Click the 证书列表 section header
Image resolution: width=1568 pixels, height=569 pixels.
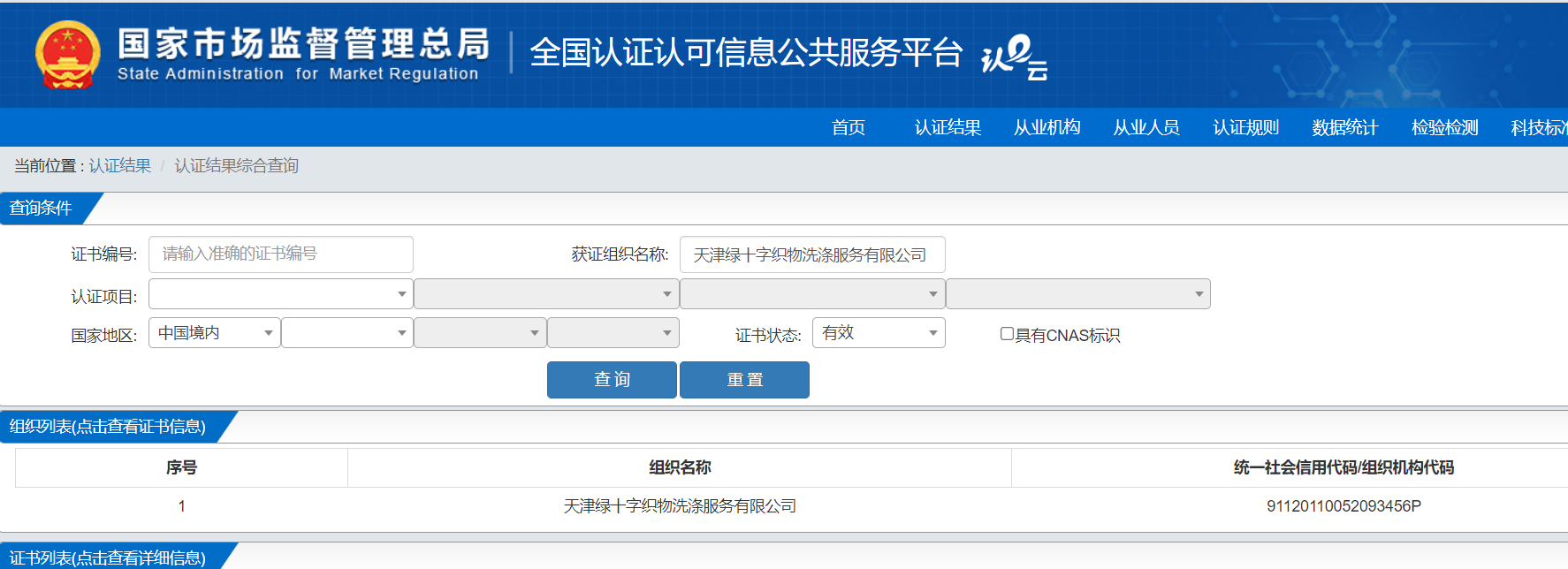pyautogui.click(x=107, y=558)
